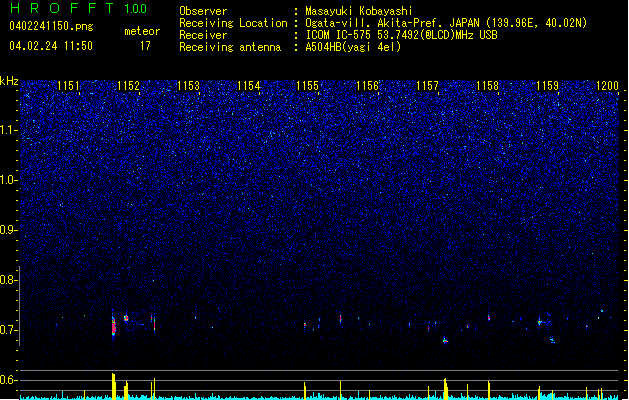The width and height of the screenshot is (629, 400).
Task: Click the tallest yellow intensity bar before 1152
Action: [x=114, y=386]
